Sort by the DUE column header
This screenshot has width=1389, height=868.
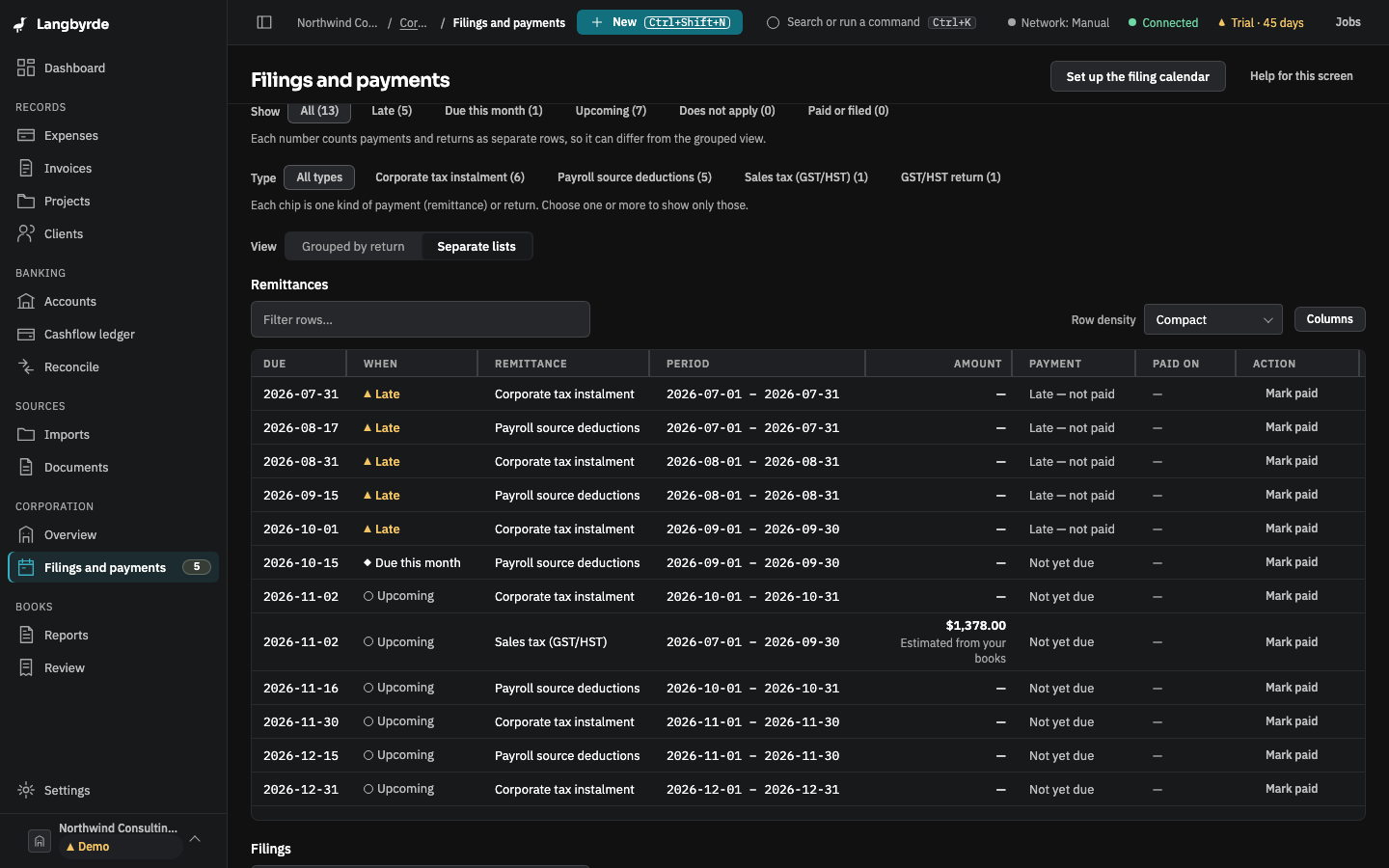tap(298, 364)
